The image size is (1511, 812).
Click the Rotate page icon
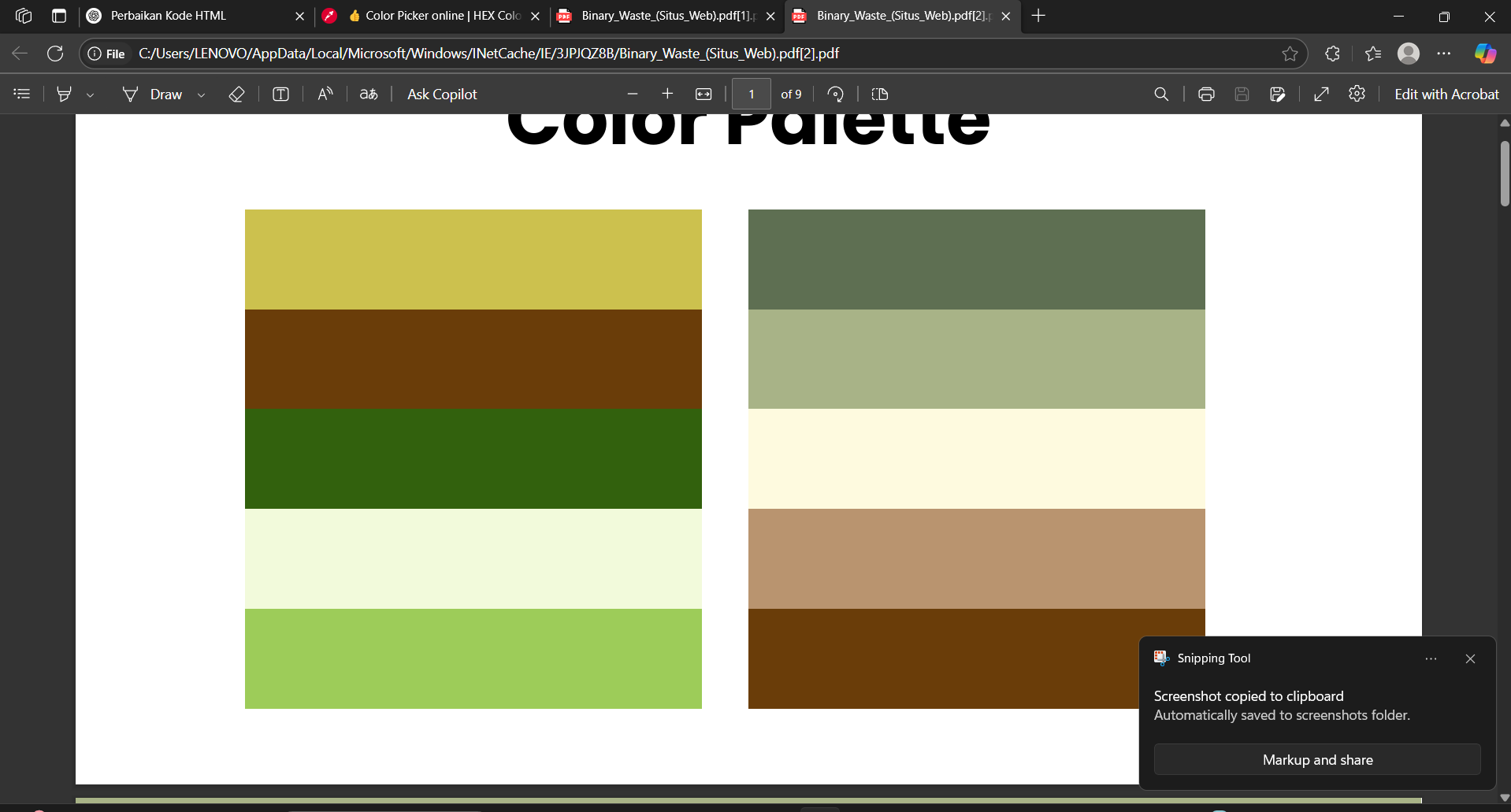tap(835, 95)
